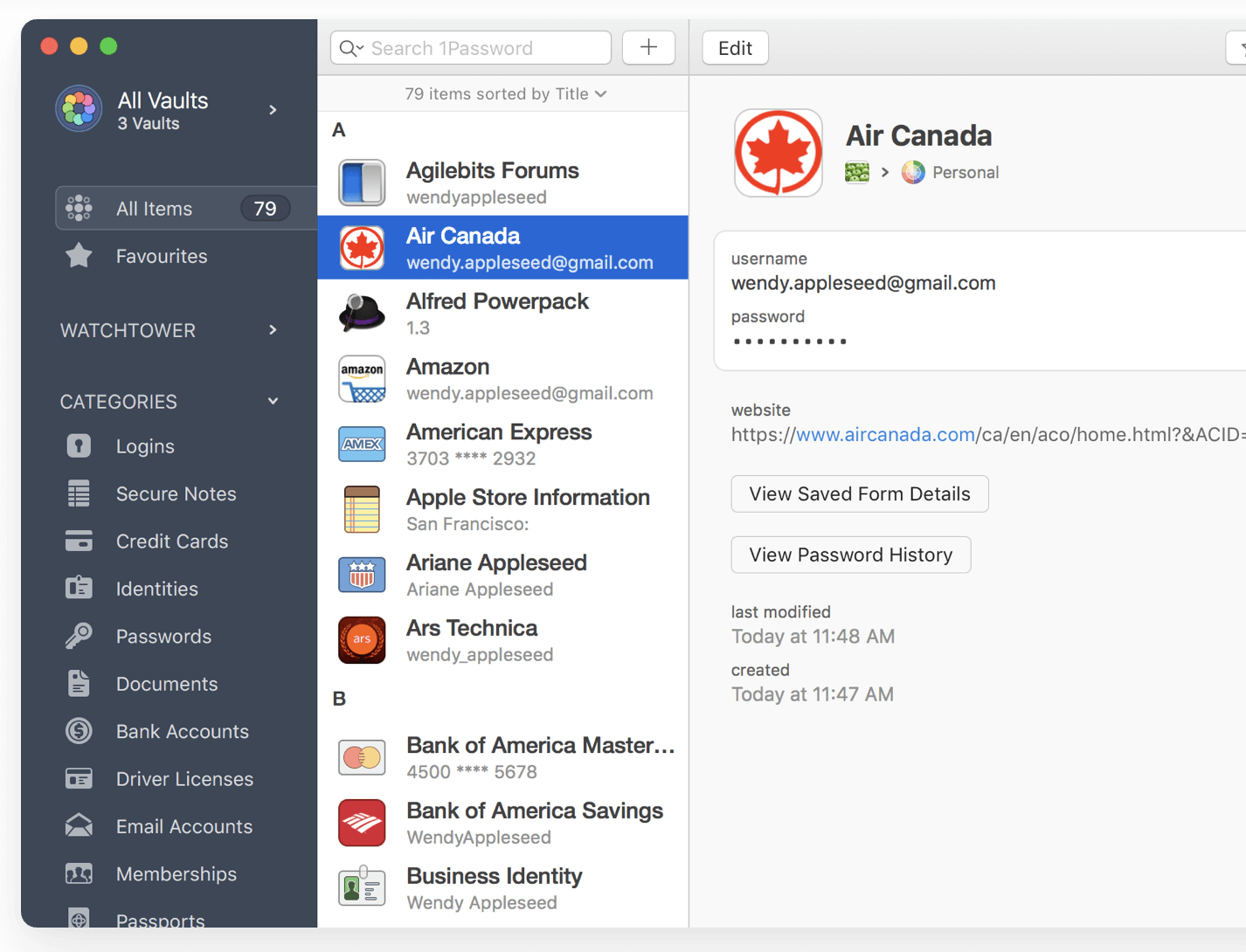Viewport: 1246px width, 952px height.
Task: Click the Amazon cart icon
Action: [362, 379]
